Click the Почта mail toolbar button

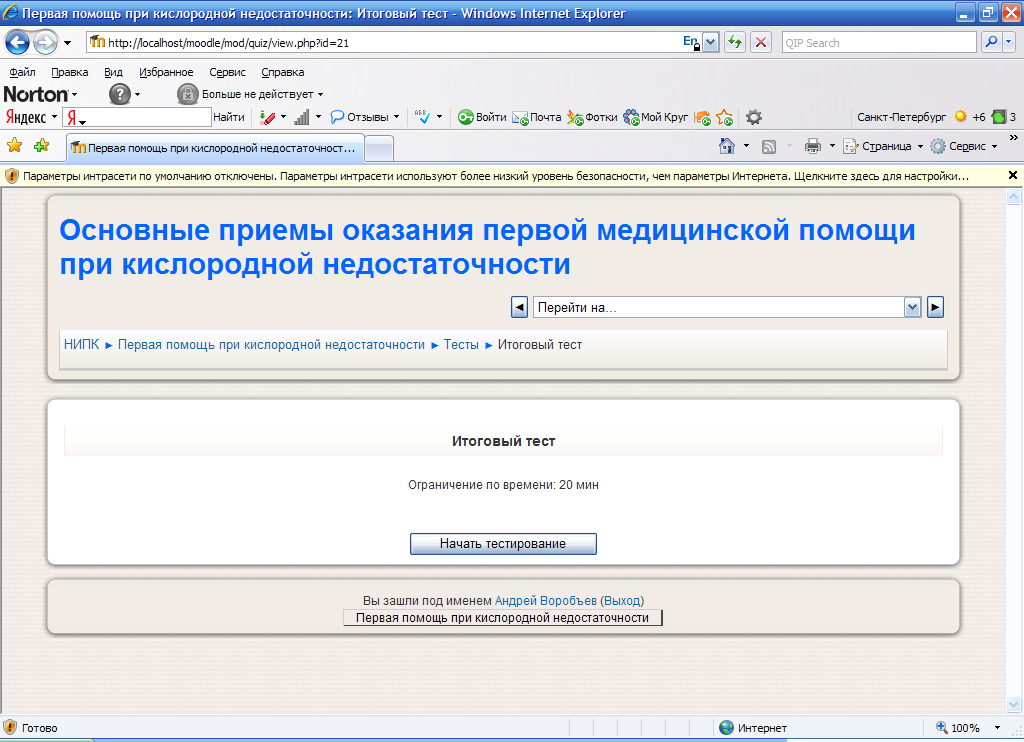[537, 117]
